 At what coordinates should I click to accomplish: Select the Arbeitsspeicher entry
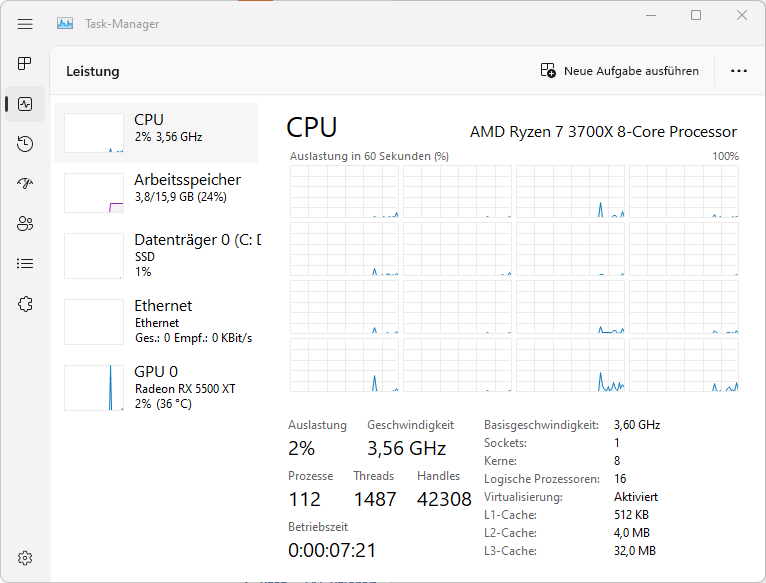156,193
